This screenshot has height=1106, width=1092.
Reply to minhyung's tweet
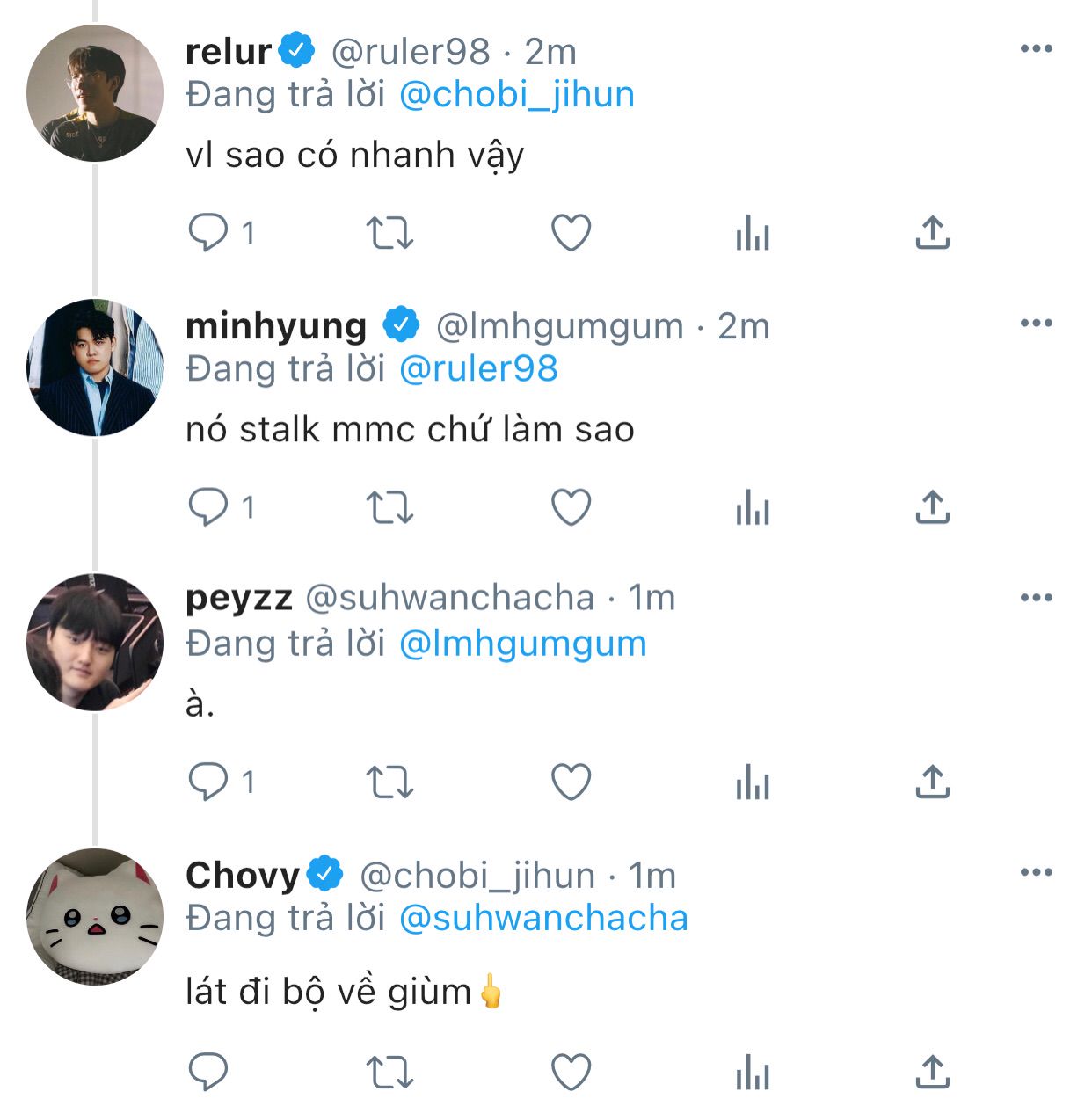pyautogui.click(x=208, y=507)
